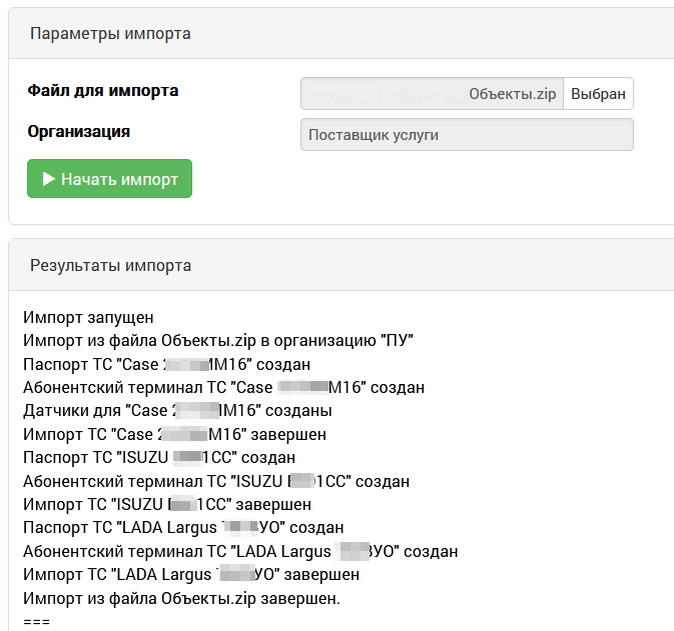
Task: Click the Паспорт ТС LADA Largus line
Action: tap(184, 527)
